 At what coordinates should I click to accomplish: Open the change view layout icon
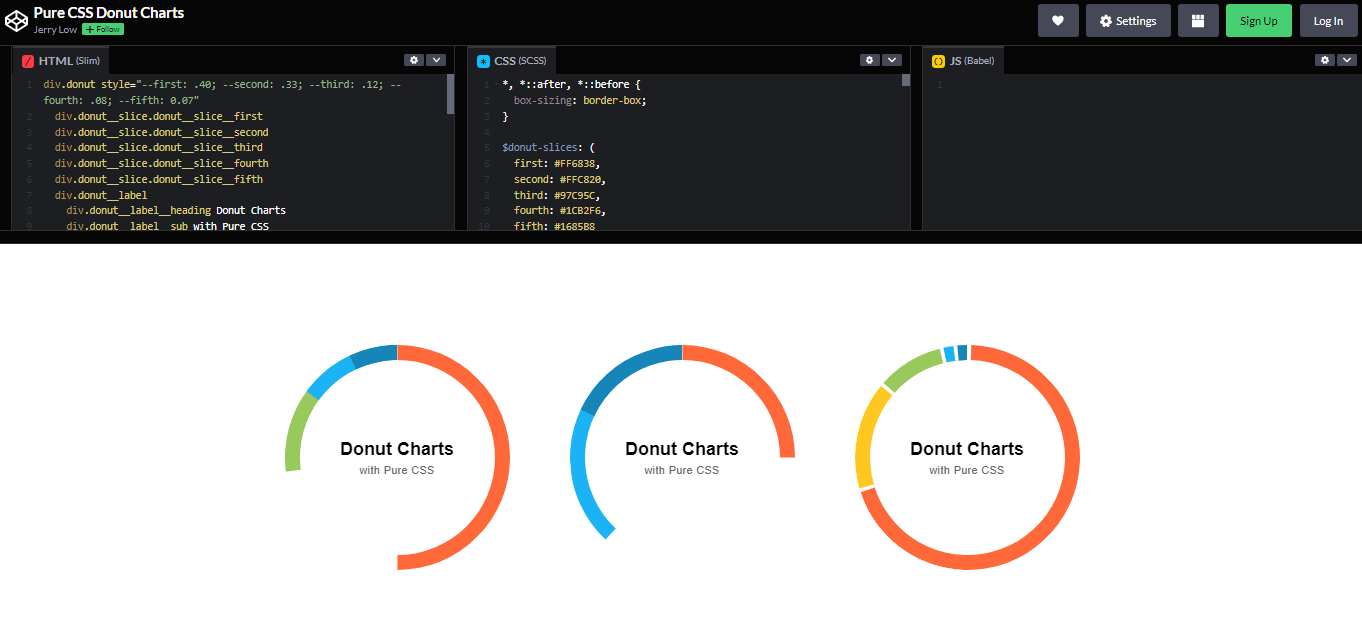[1197, 21]
